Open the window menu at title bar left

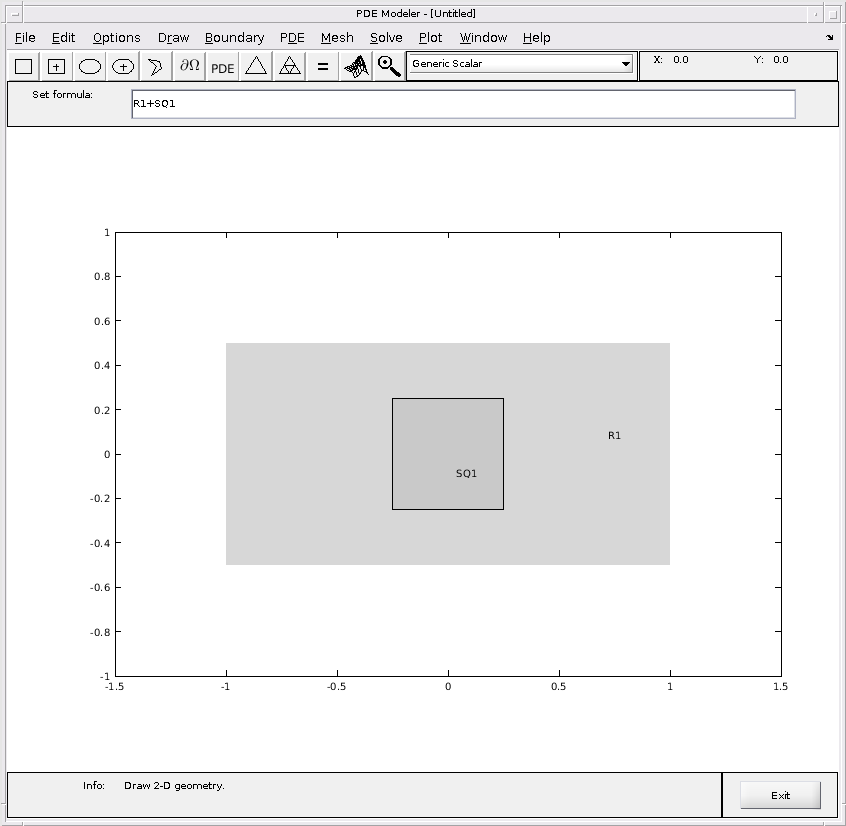click(15, 14)
